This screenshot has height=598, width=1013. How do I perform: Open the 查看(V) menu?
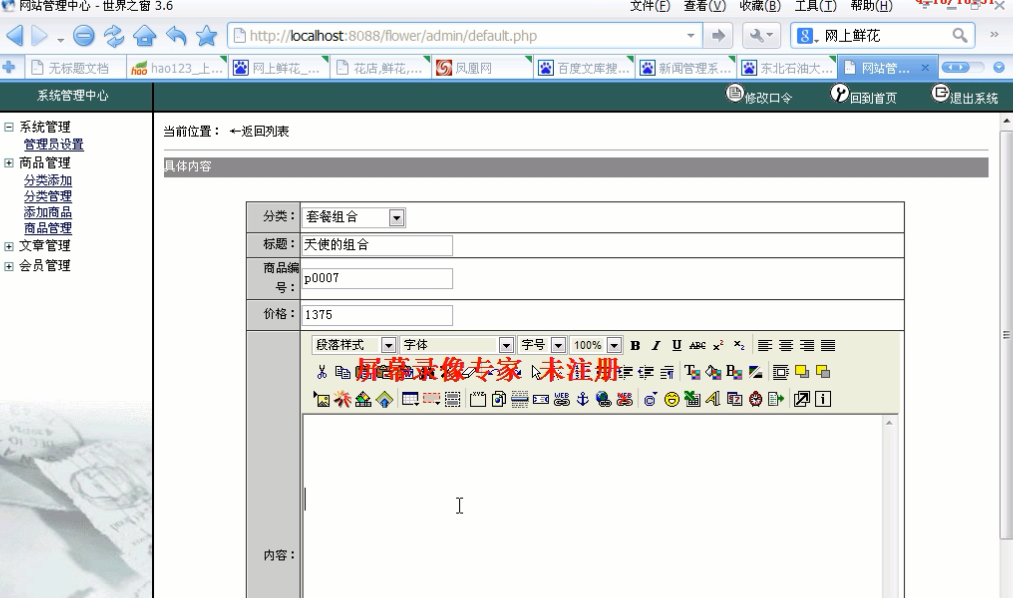(705, 6)
